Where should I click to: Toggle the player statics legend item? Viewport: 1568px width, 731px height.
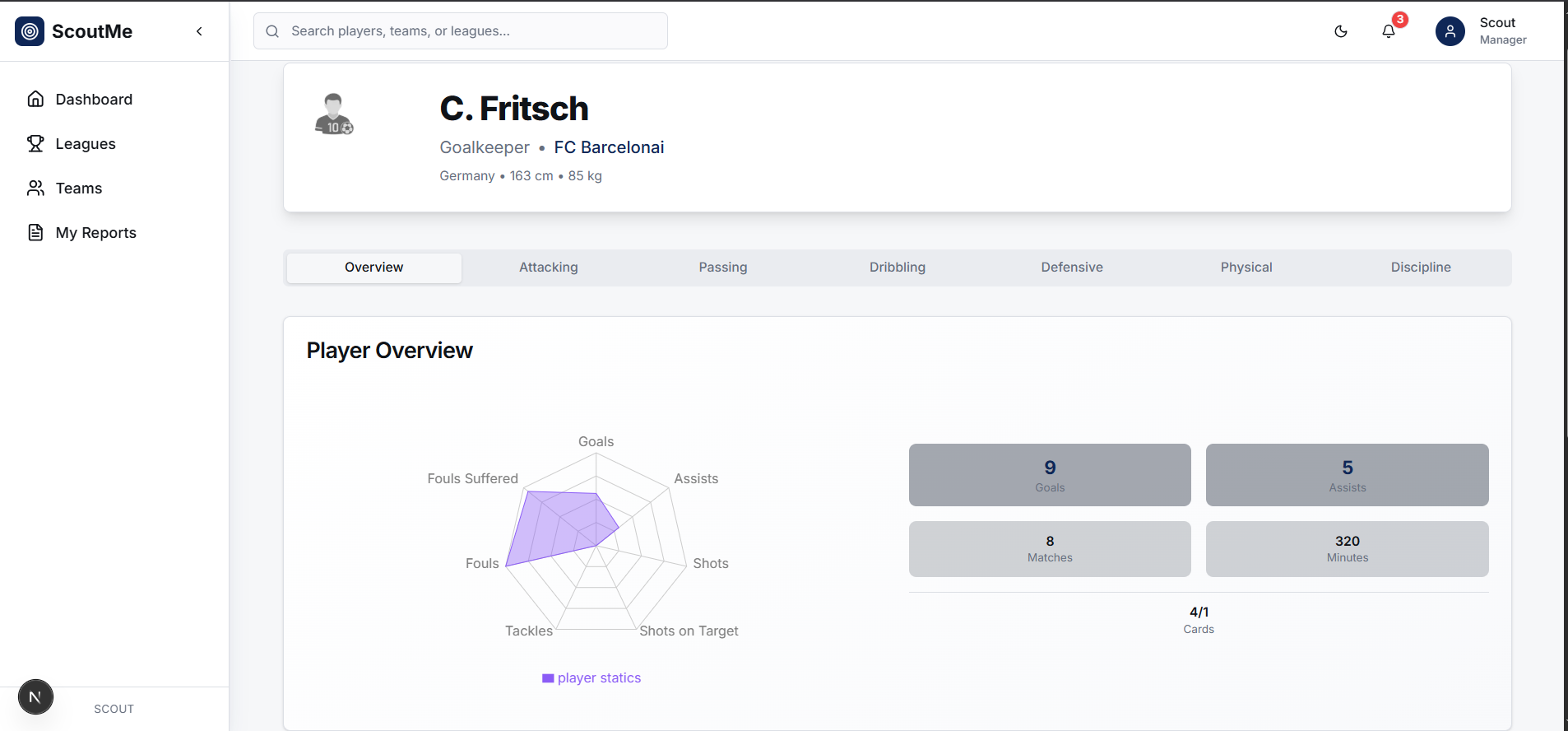(591, 678)
